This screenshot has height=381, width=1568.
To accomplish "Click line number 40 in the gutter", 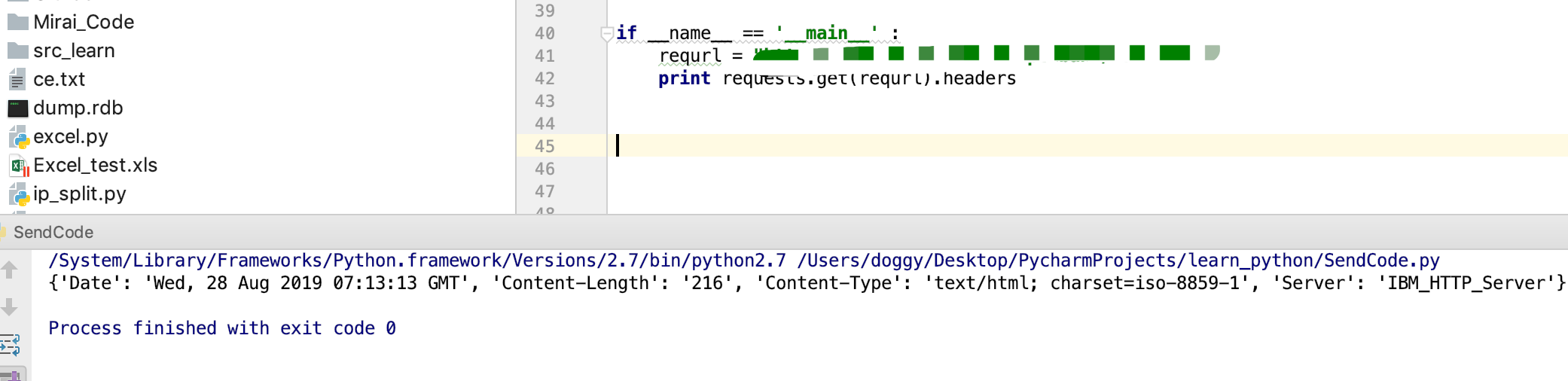I will point(545,33).
